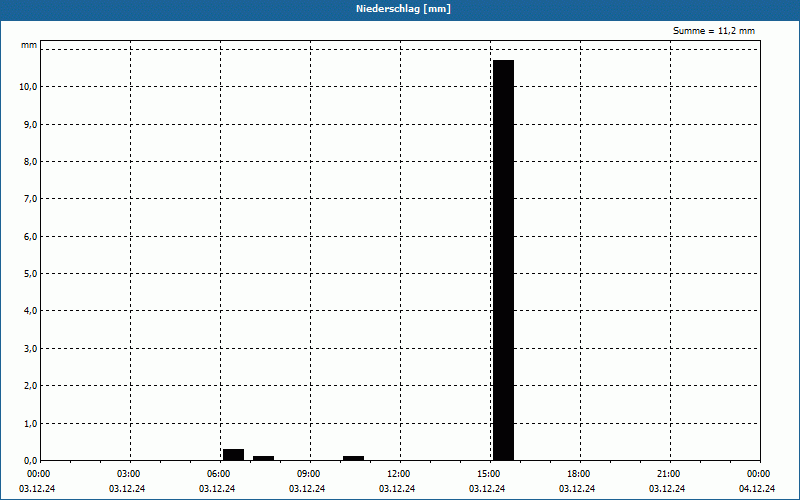Screen dimensions: 800x500
Task: Click the 04.12.24 date label
Action: click(757, 489)
